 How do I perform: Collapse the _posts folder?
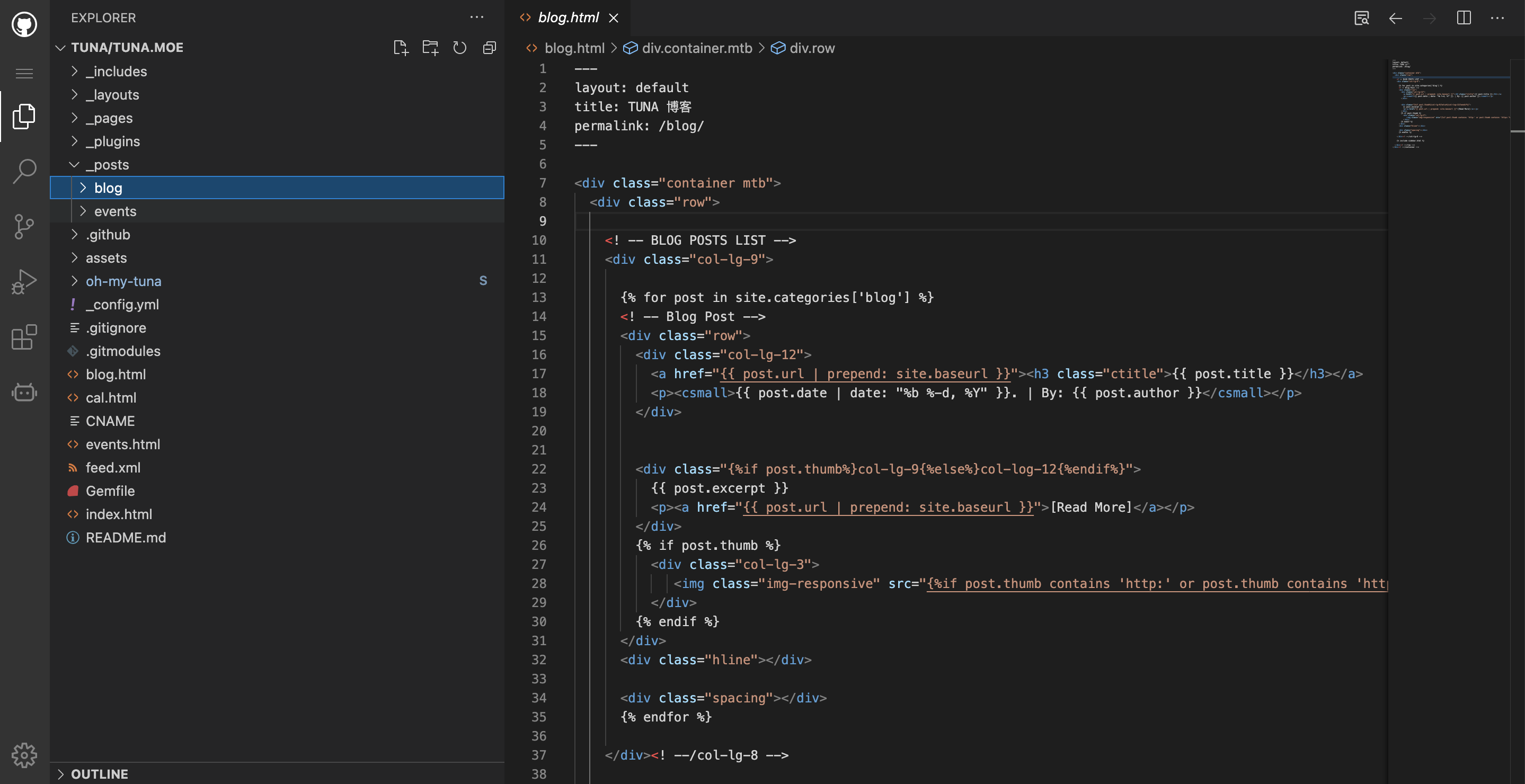pos(277,165)
